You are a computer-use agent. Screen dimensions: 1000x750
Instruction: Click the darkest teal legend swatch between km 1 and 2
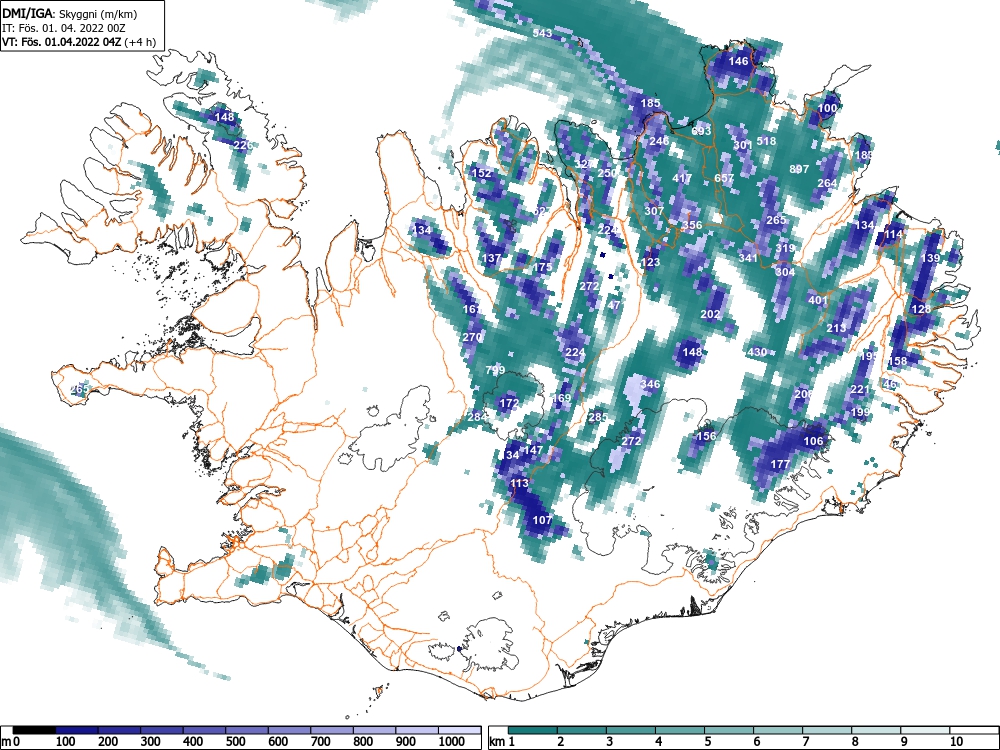point(533,730)
